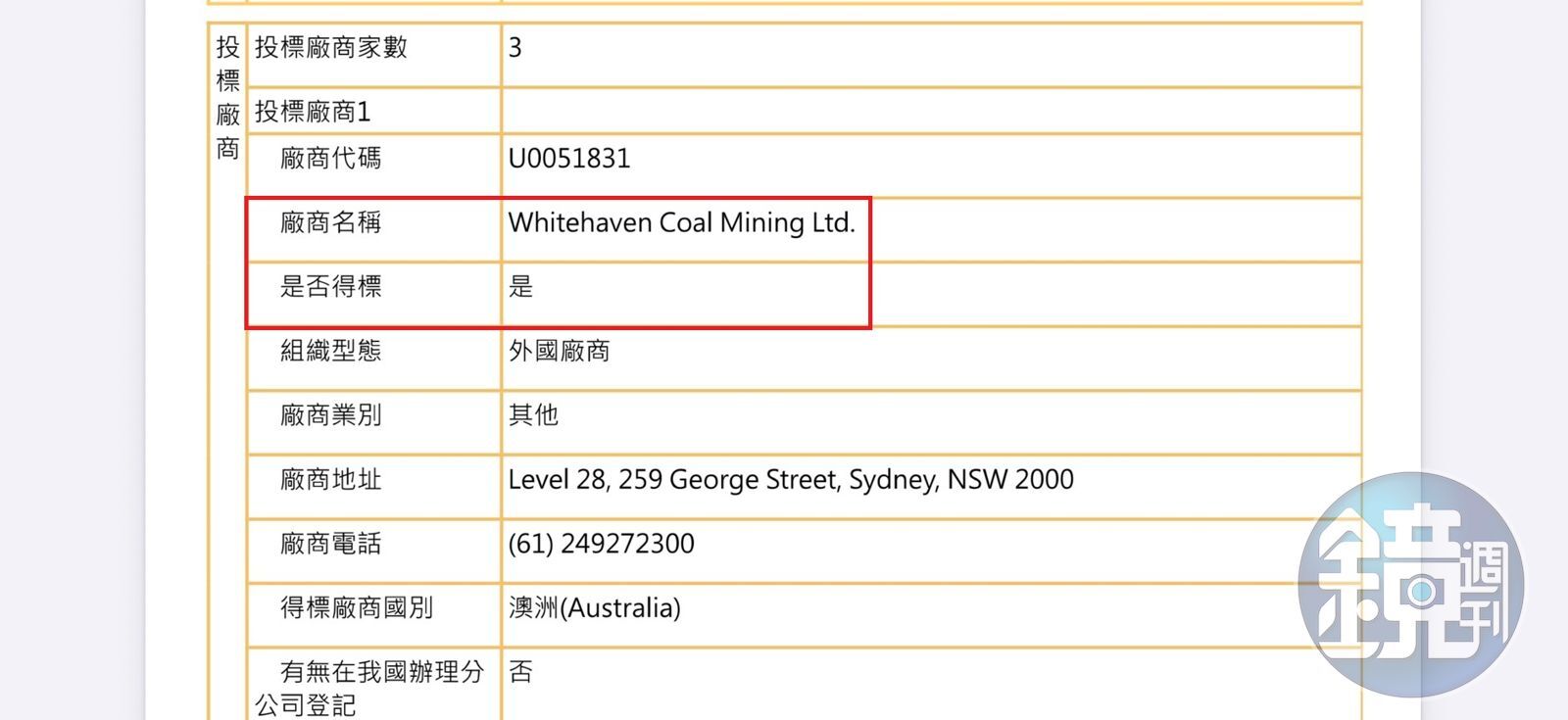Image resolution: width=1568 pixels, height=720 pixels.
Task: Select the 其他 industry value
Action: pyautogui.click(x=533, y=415)
